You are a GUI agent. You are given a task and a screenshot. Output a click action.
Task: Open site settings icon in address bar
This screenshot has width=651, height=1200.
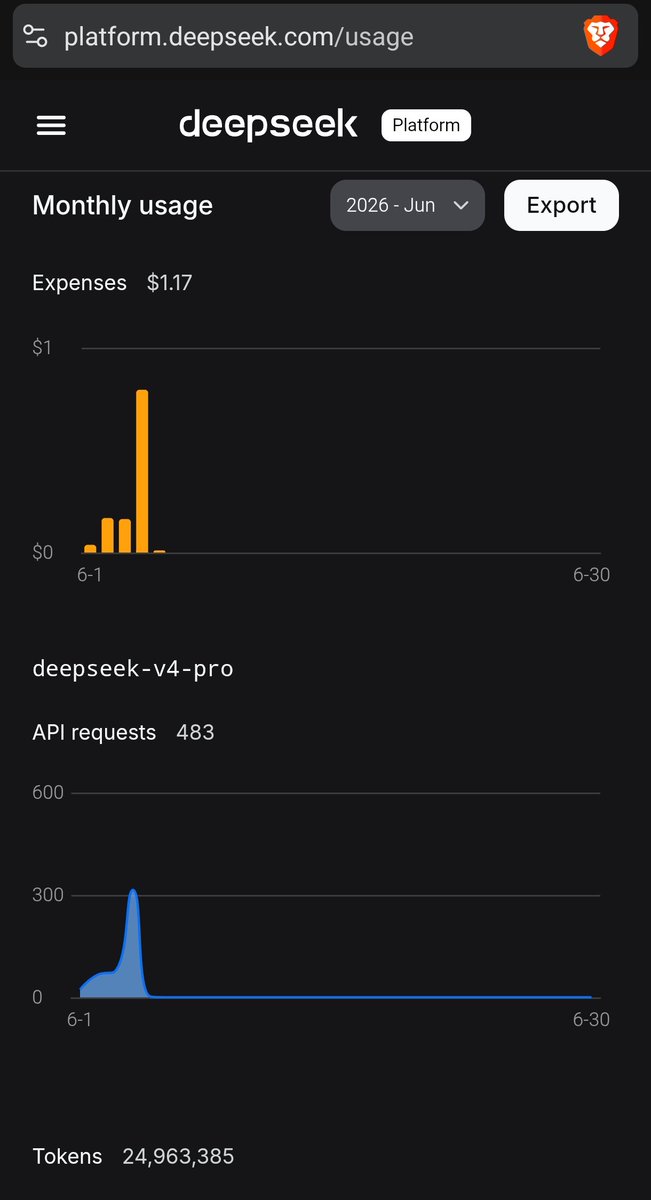click(x=35, y=37)
